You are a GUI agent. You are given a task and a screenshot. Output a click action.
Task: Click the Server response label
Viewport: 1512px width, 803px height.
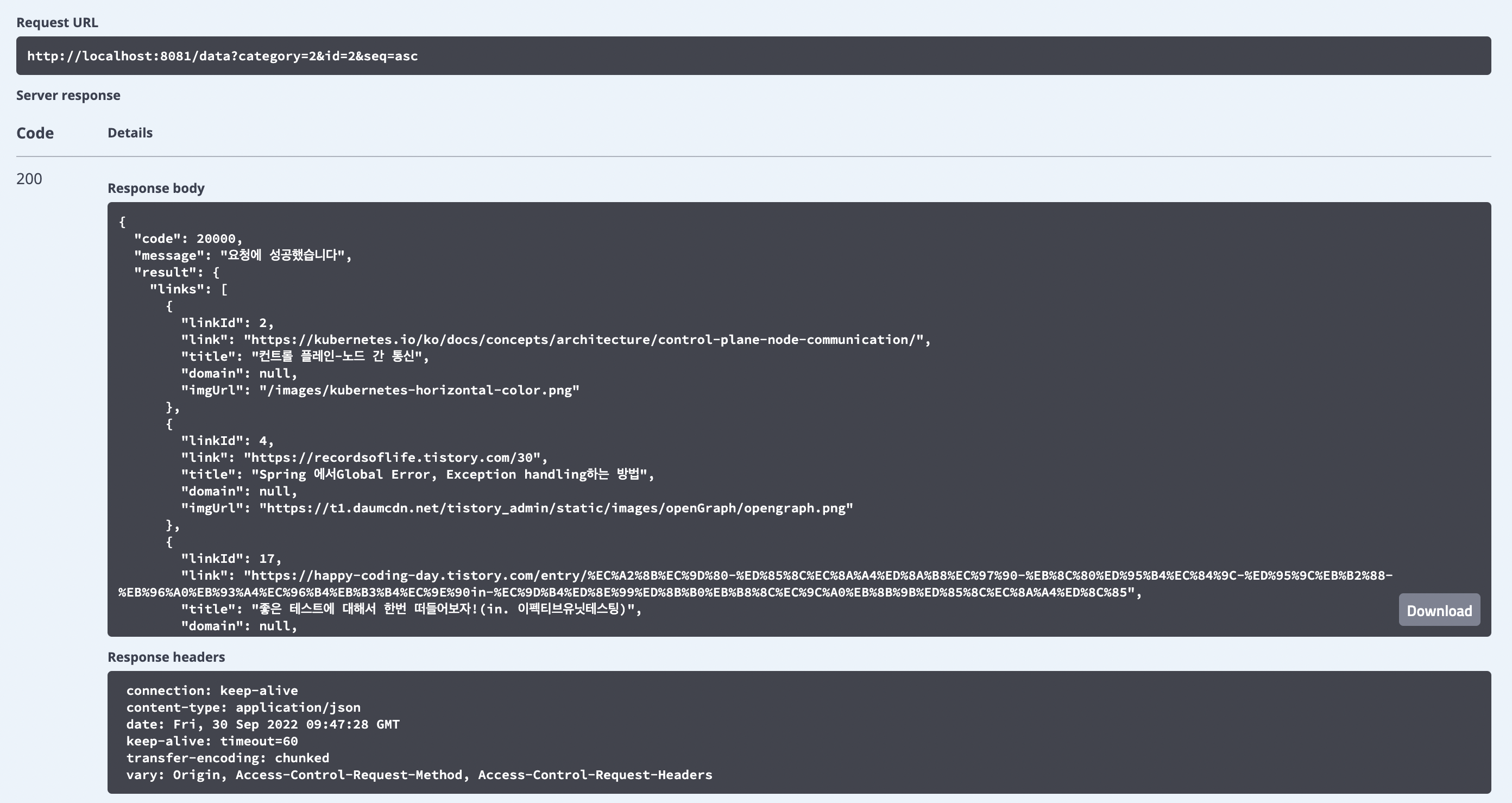[68, 96]
